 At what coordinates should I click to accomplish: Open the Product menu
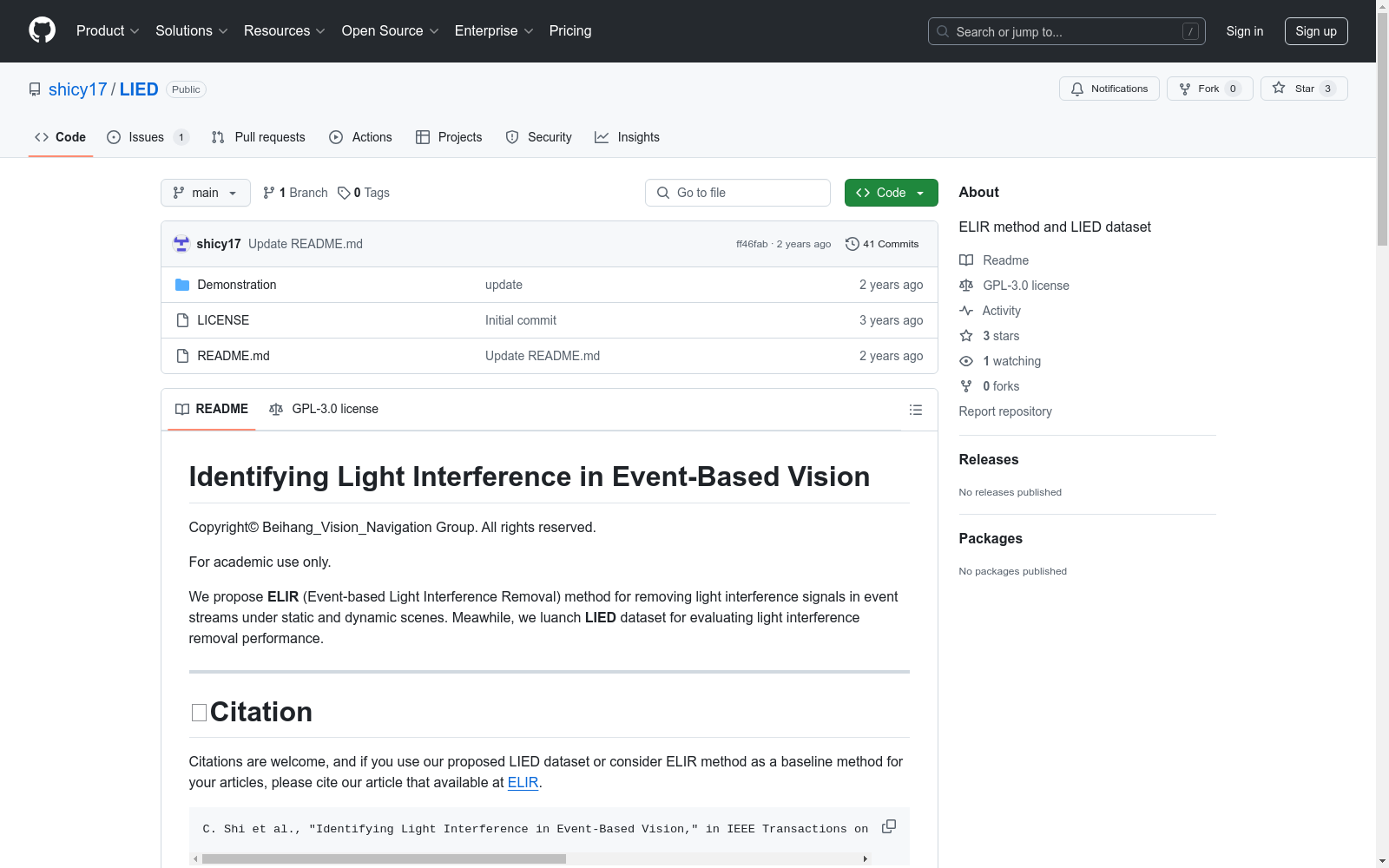click(x=108, y=31)
